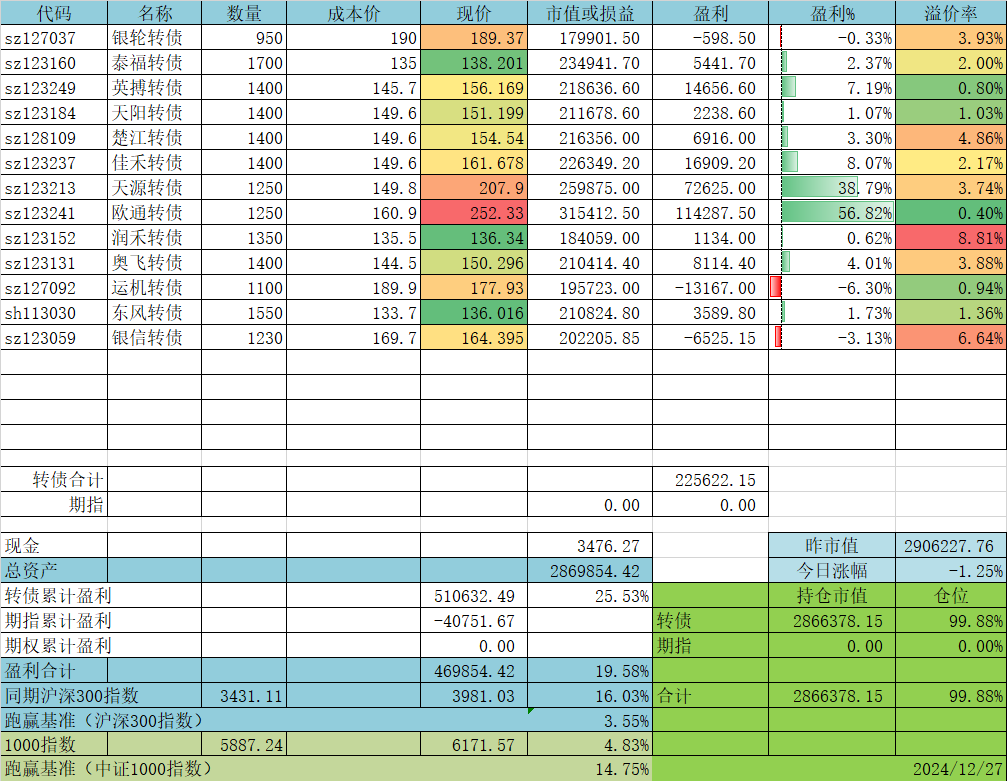
Task: Click the 楚江转债 name cell
Action: [x=155, y=138]
